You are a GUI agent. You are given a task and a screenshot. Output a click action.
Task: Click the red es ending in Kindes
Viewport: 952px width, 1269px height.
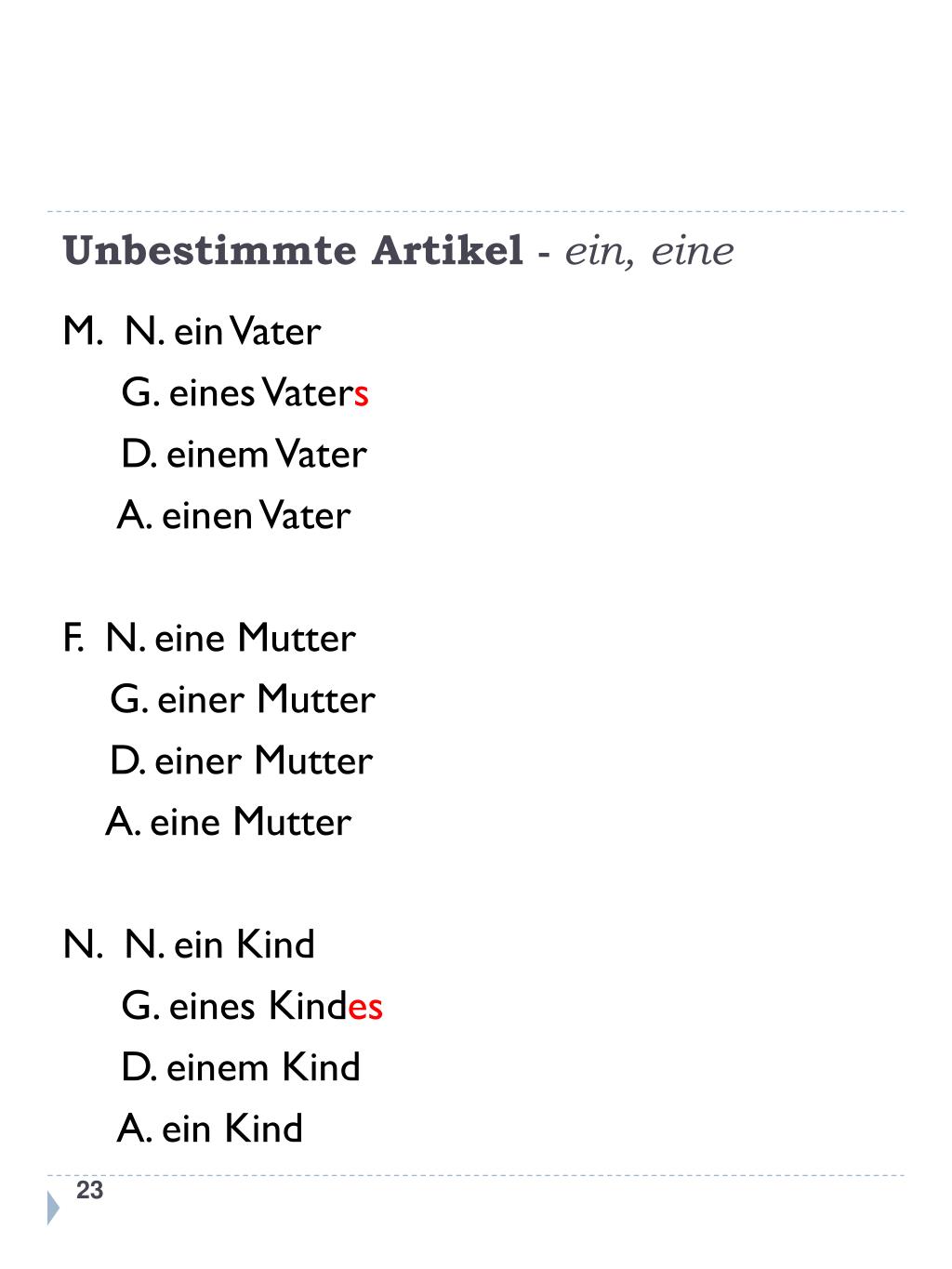coord(366,1009)
